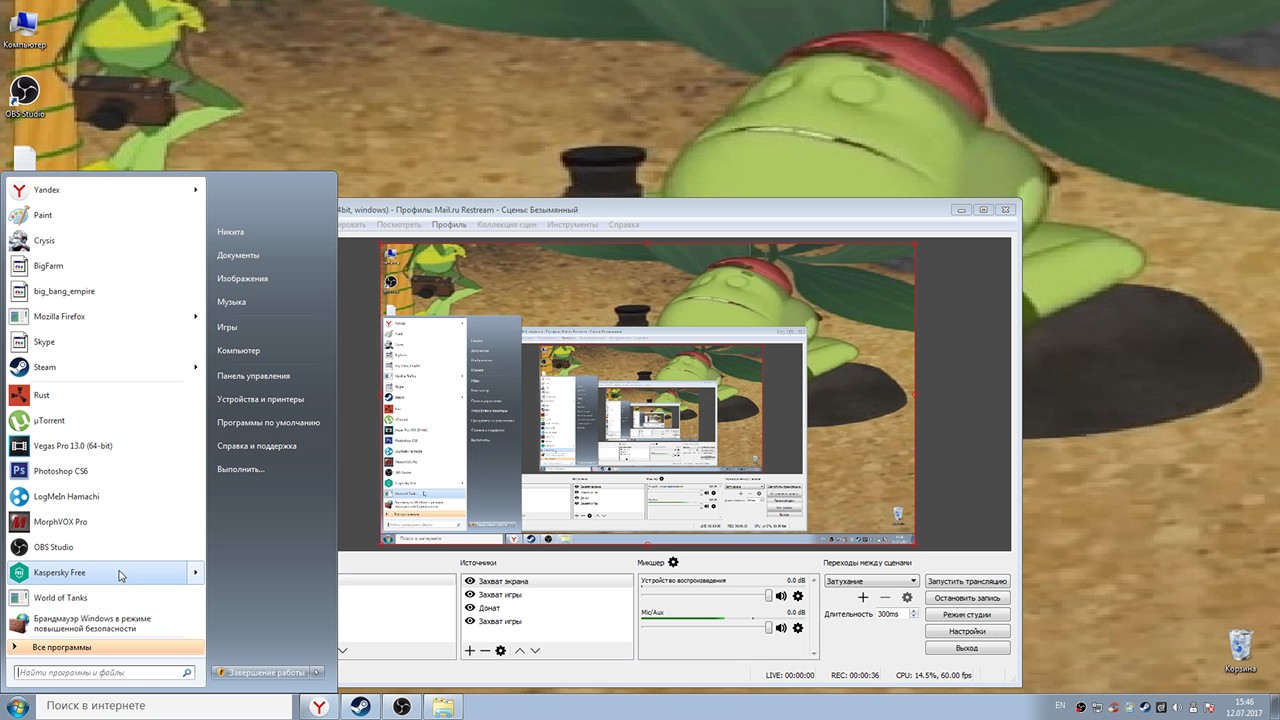
Task: Open shutdown options arrow beside Завершение работы
Action: click(317, 673)
